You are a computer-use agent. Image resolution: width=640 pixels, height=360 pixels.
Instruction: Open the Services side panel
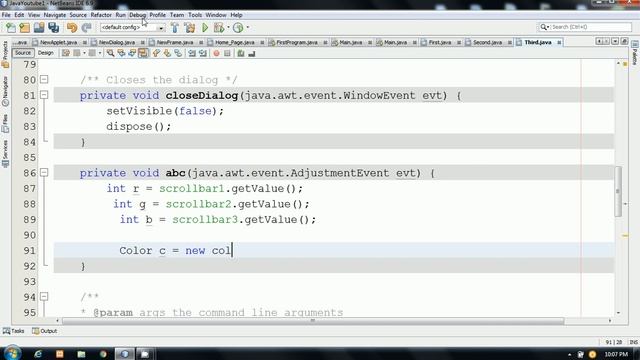click(5, 153)
